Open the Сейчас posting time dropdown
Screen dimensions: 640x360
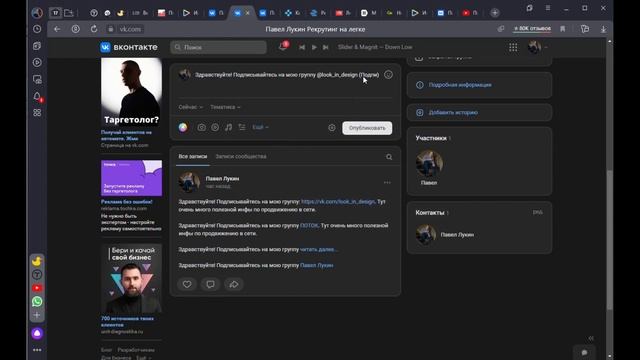coord(190,107)
